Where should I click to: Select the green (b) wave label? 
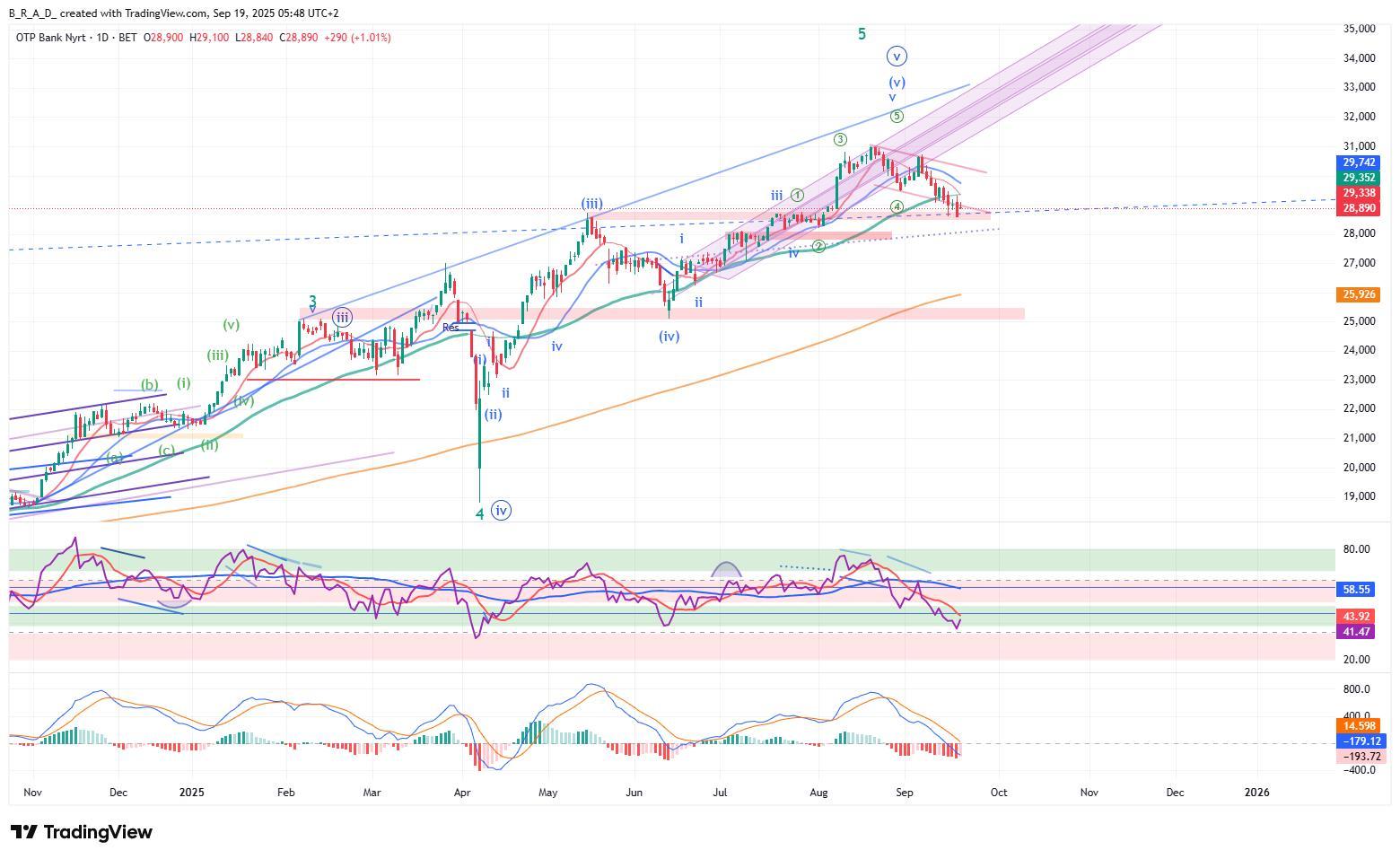click(x=149, y=385)
